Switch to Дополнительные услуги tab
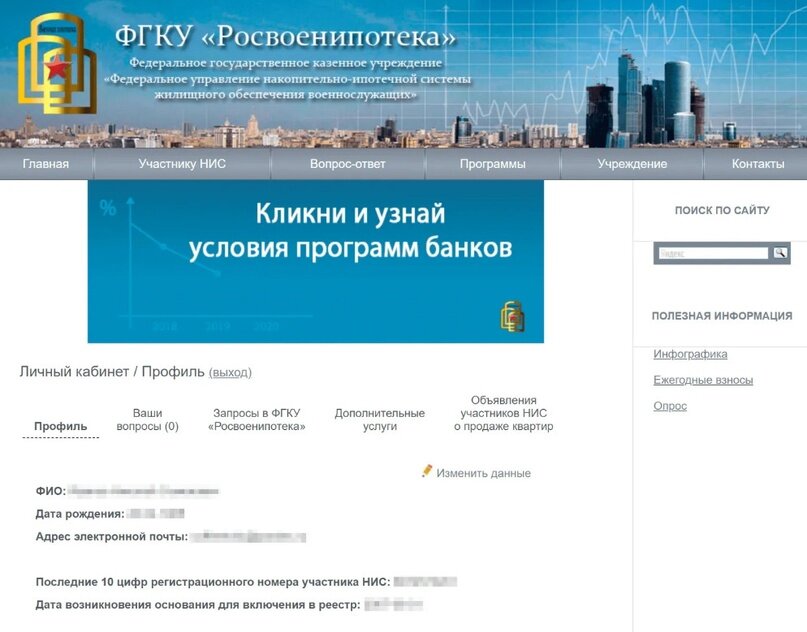 [x=380, y=419]
